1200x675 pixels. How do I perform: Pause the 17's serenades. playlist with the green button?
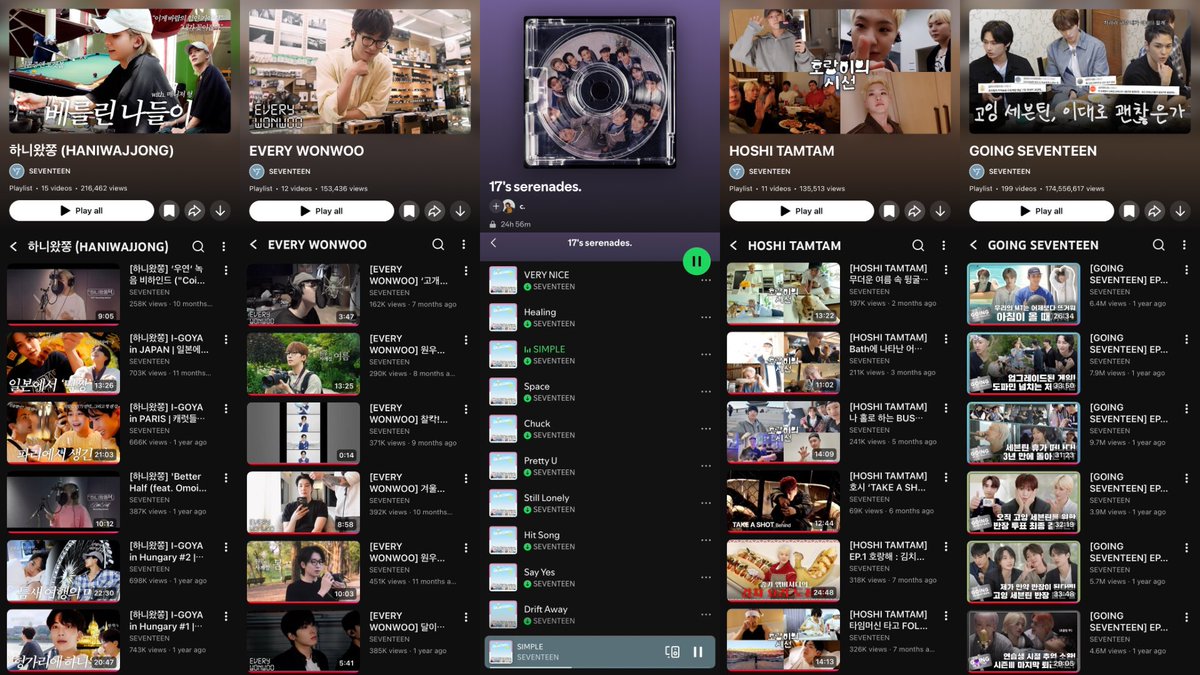697,262
